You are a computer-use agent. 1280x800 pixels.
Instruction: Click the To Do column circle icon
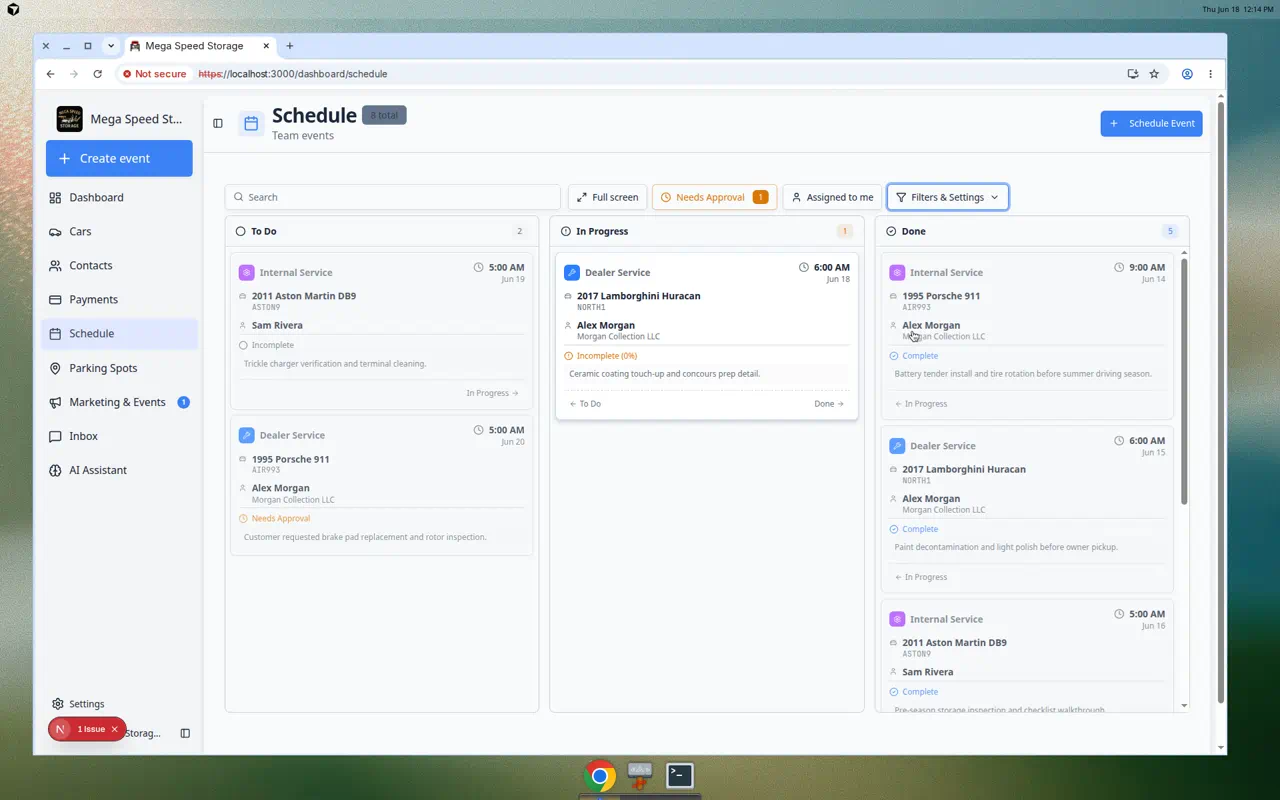click(x=240, y=231)
